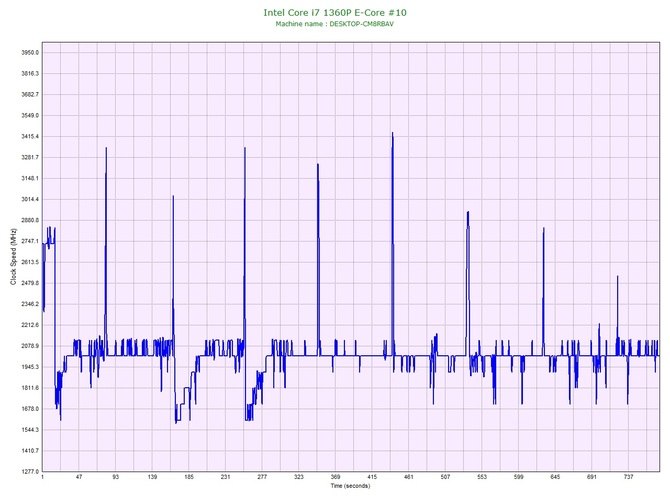The width and height of the screenshot is (670, 503).
Task: Click the x-axis tick label 737
Action: tap(629, 477)
